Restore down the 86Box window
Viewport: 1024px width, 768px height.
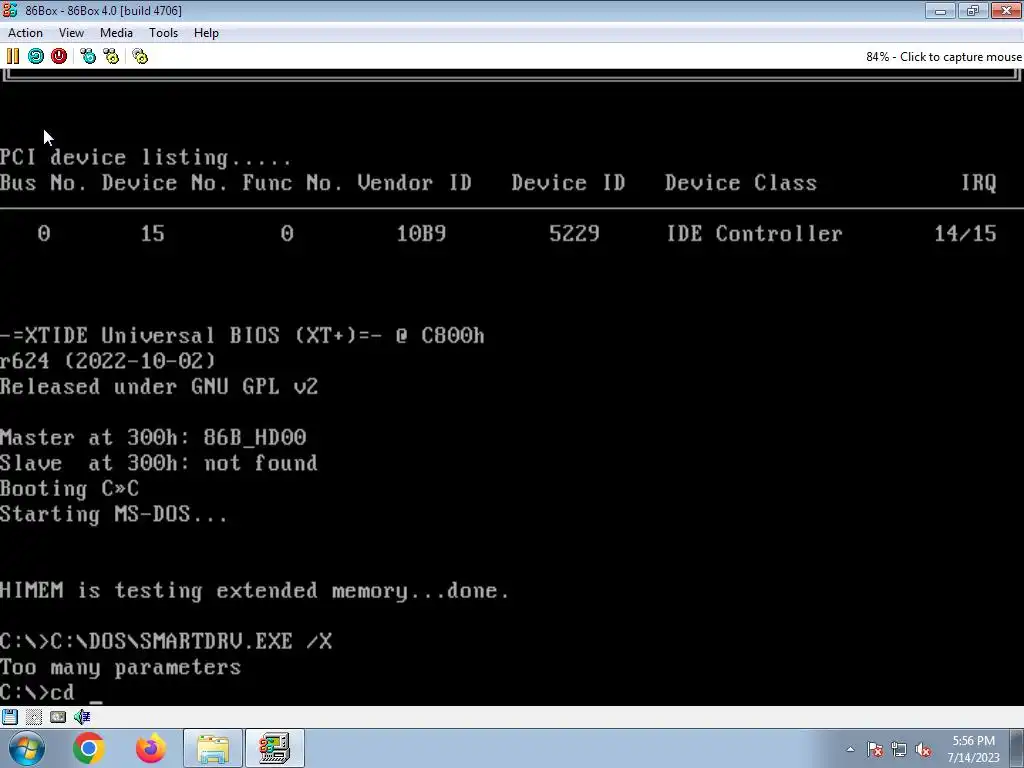point(973,10)
